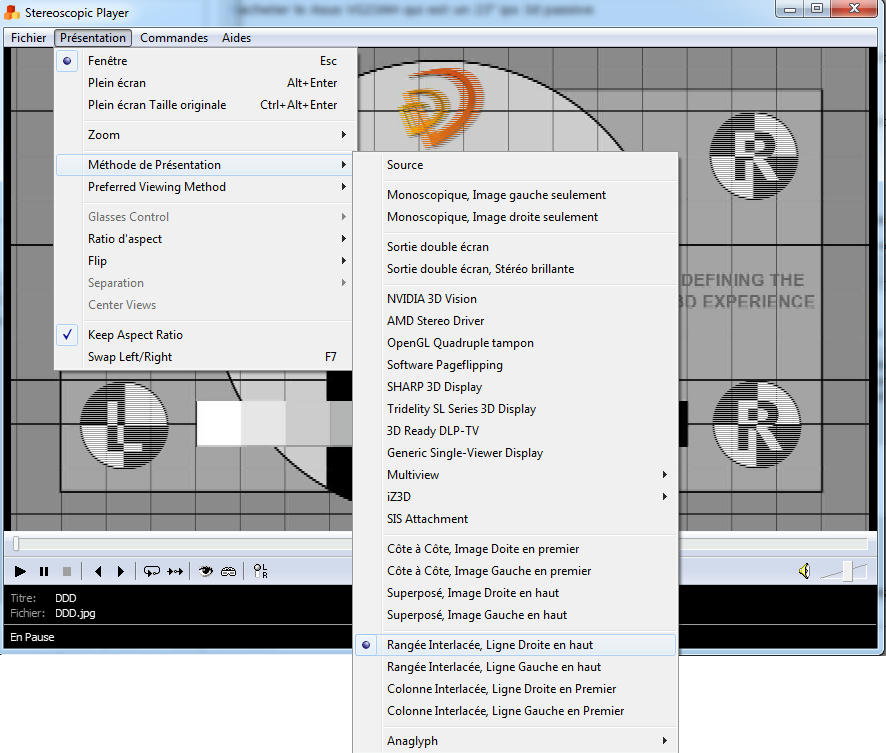Open the Fichier menu

28,38
